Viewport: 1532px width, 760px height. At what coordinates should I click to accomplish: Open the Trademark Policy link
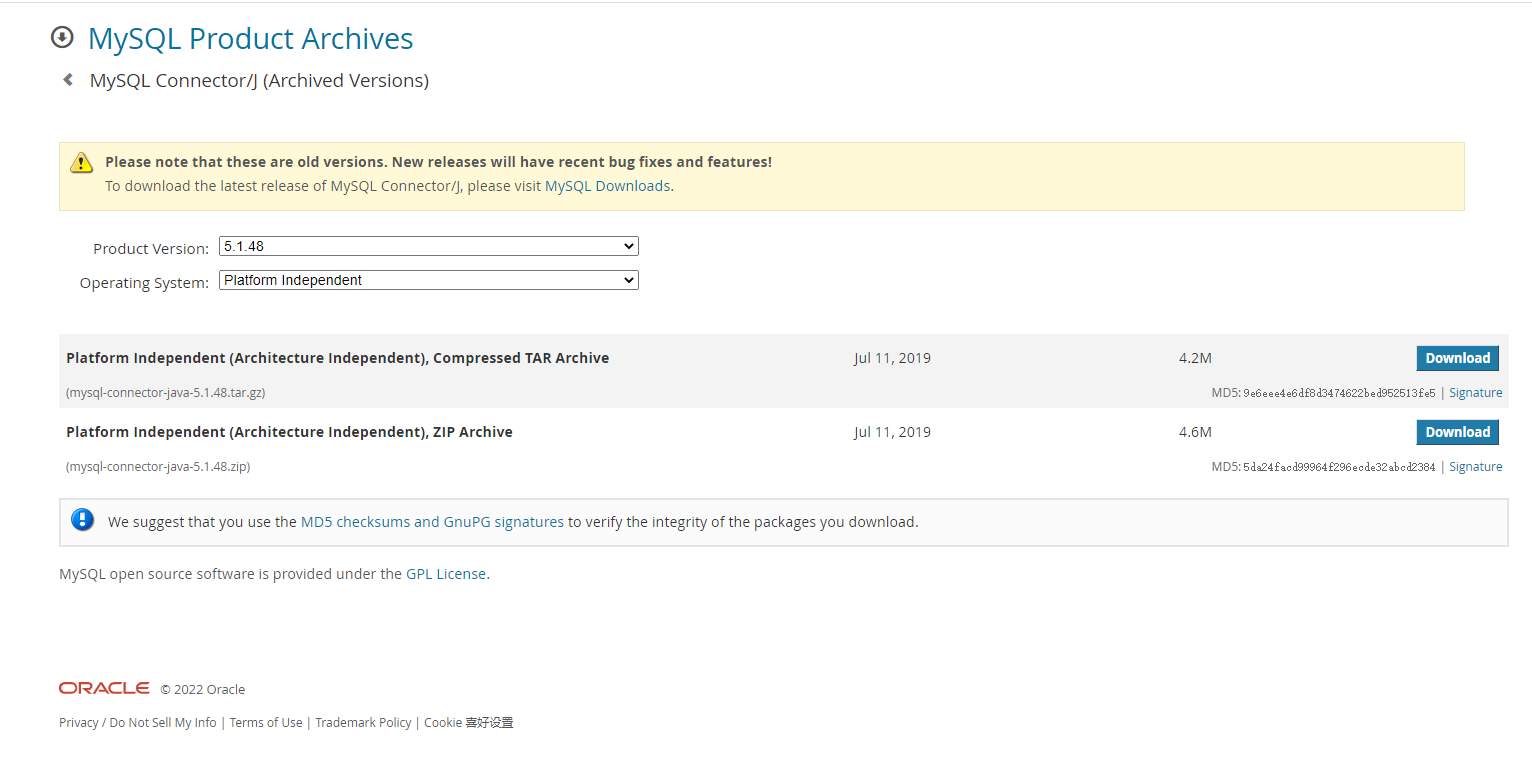pyautogui.click(x=363, y=722)
